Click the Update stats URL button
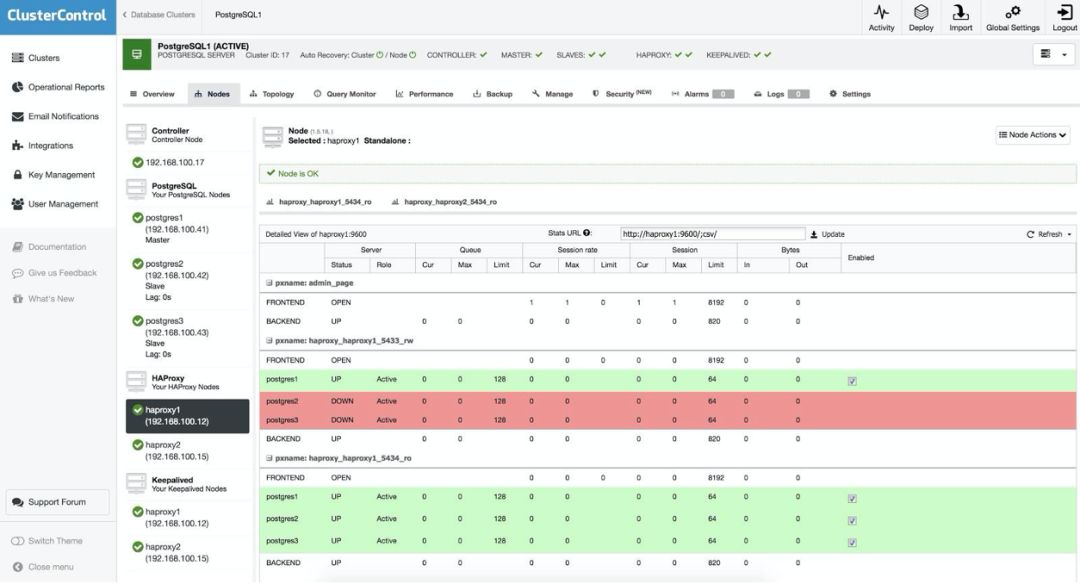1080x584 pixels. point(827,234)
